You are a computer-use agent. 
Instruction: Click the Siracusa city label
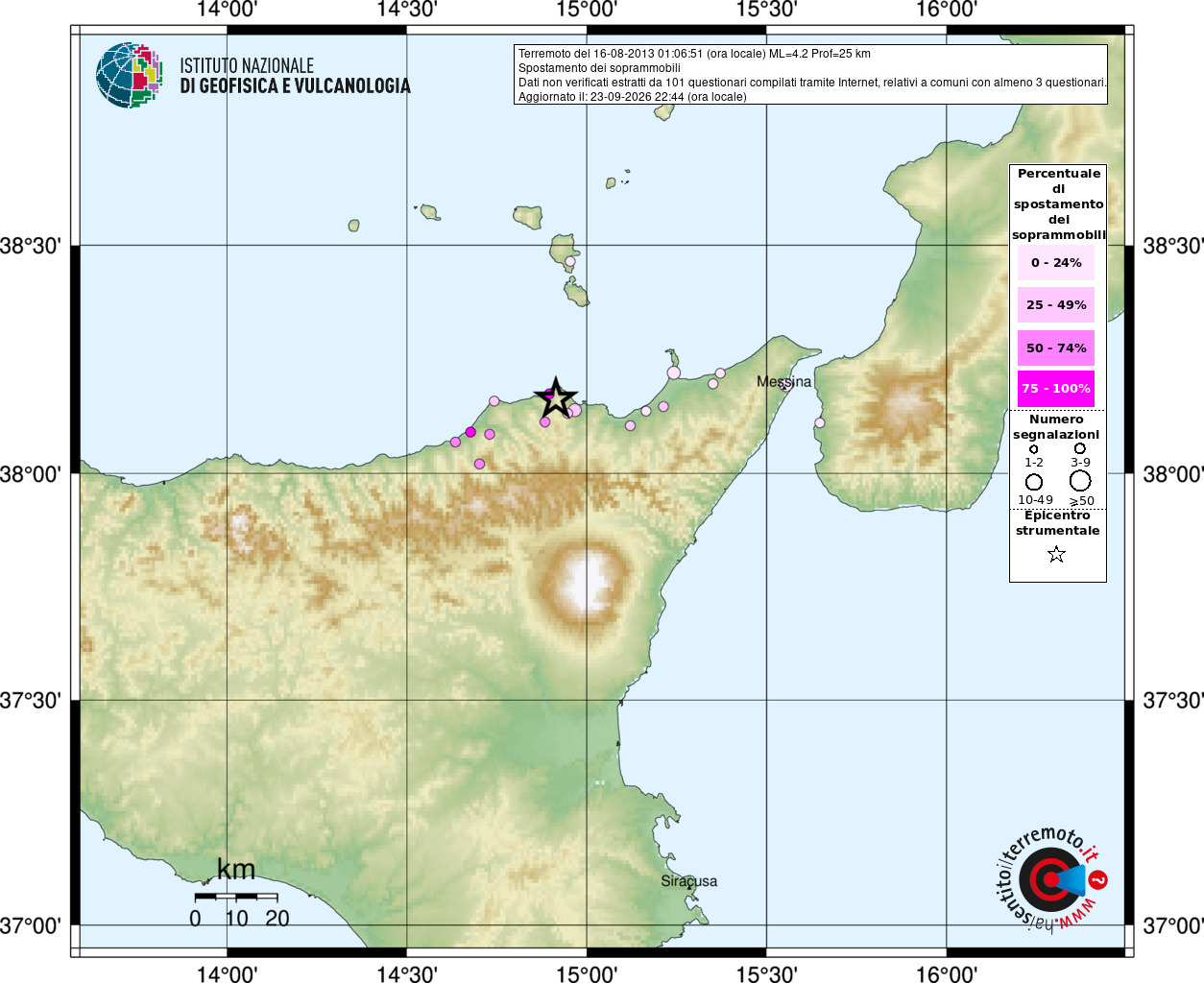tap(688, 881)
